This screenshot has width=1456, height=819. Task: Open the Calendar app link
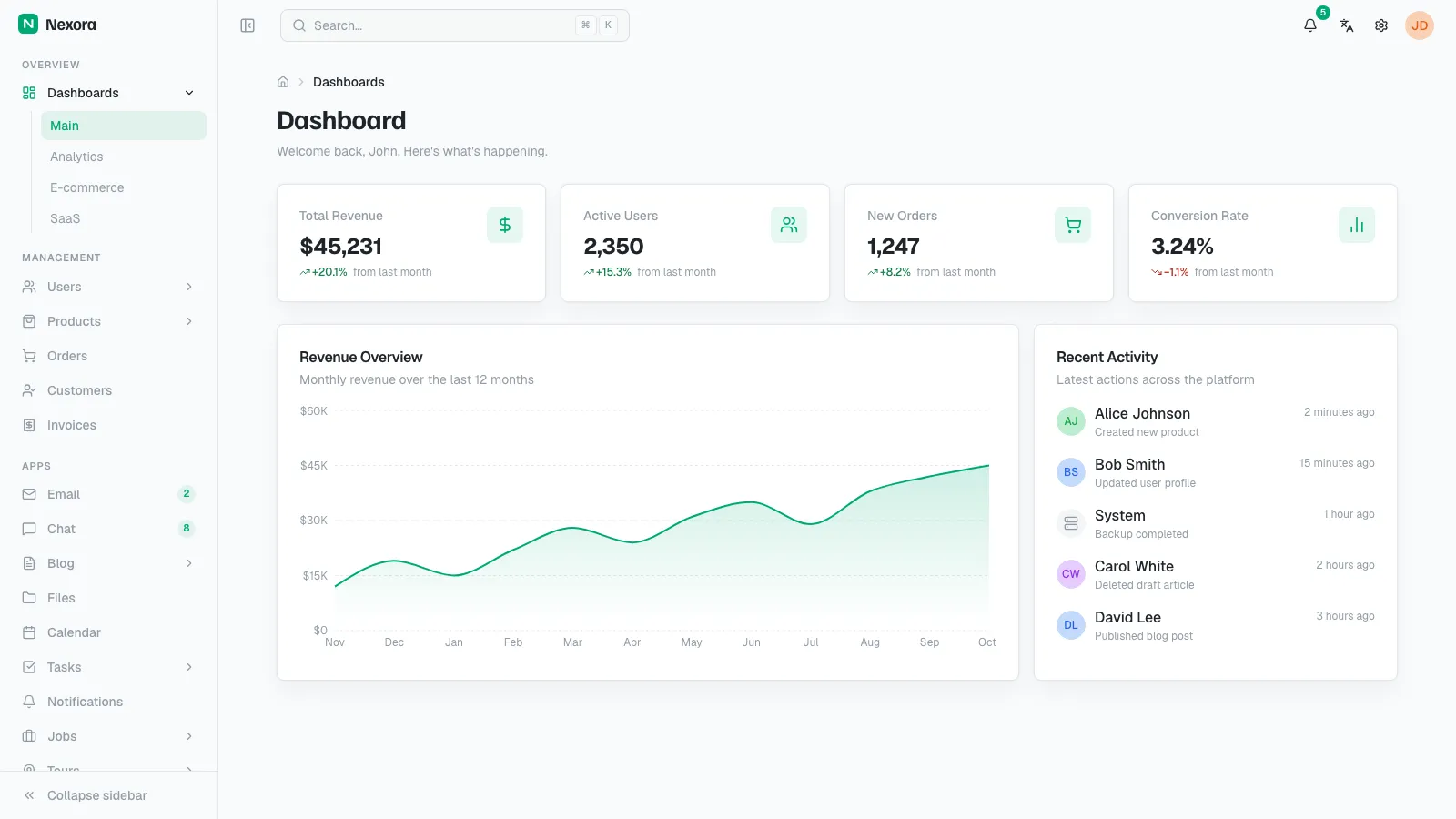tap(109, 632)
